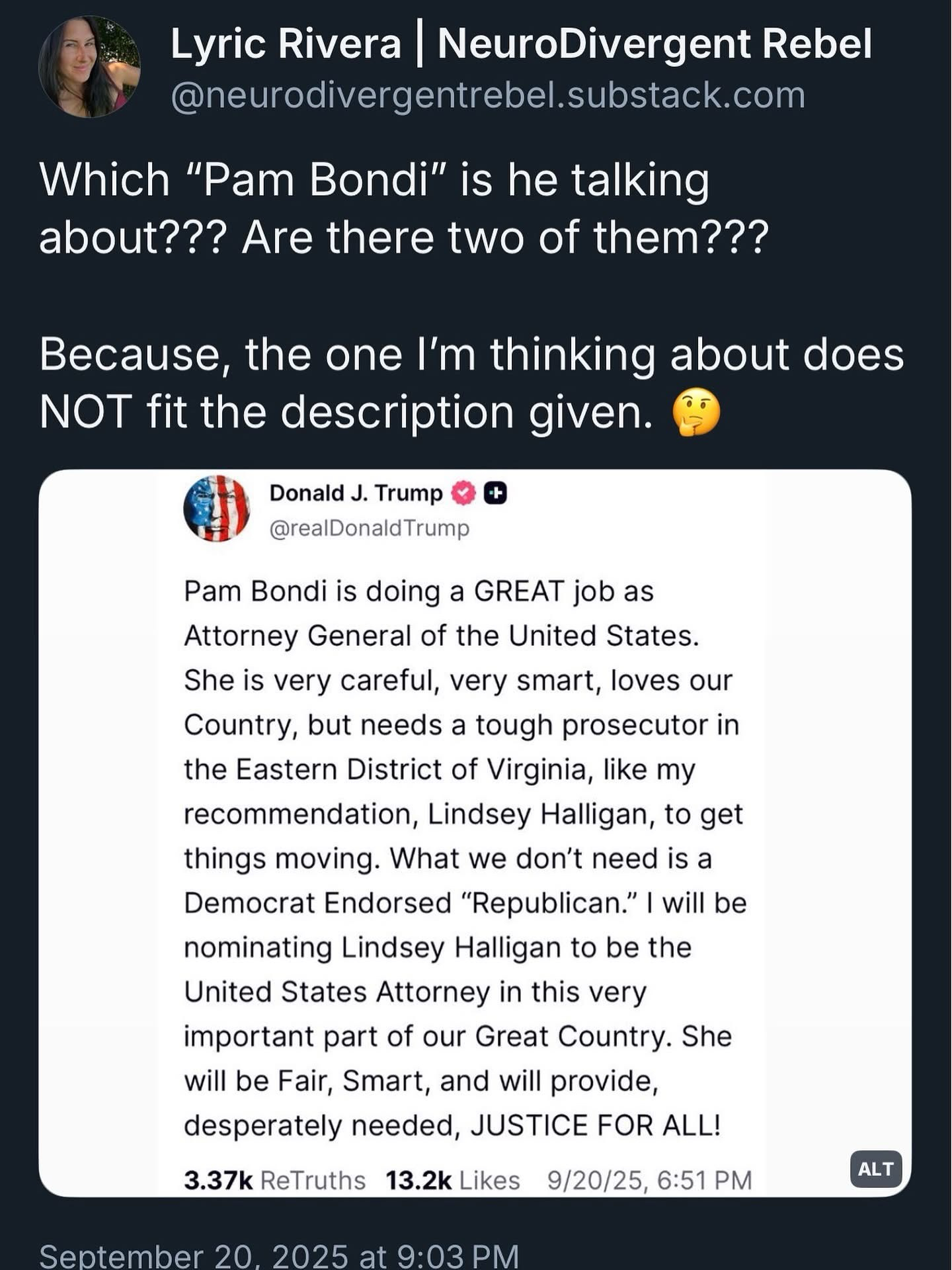Image resolution: width=952 pixels, height=1270 pixels.
Task: Click the thinking face emoji
Action: 695,413
